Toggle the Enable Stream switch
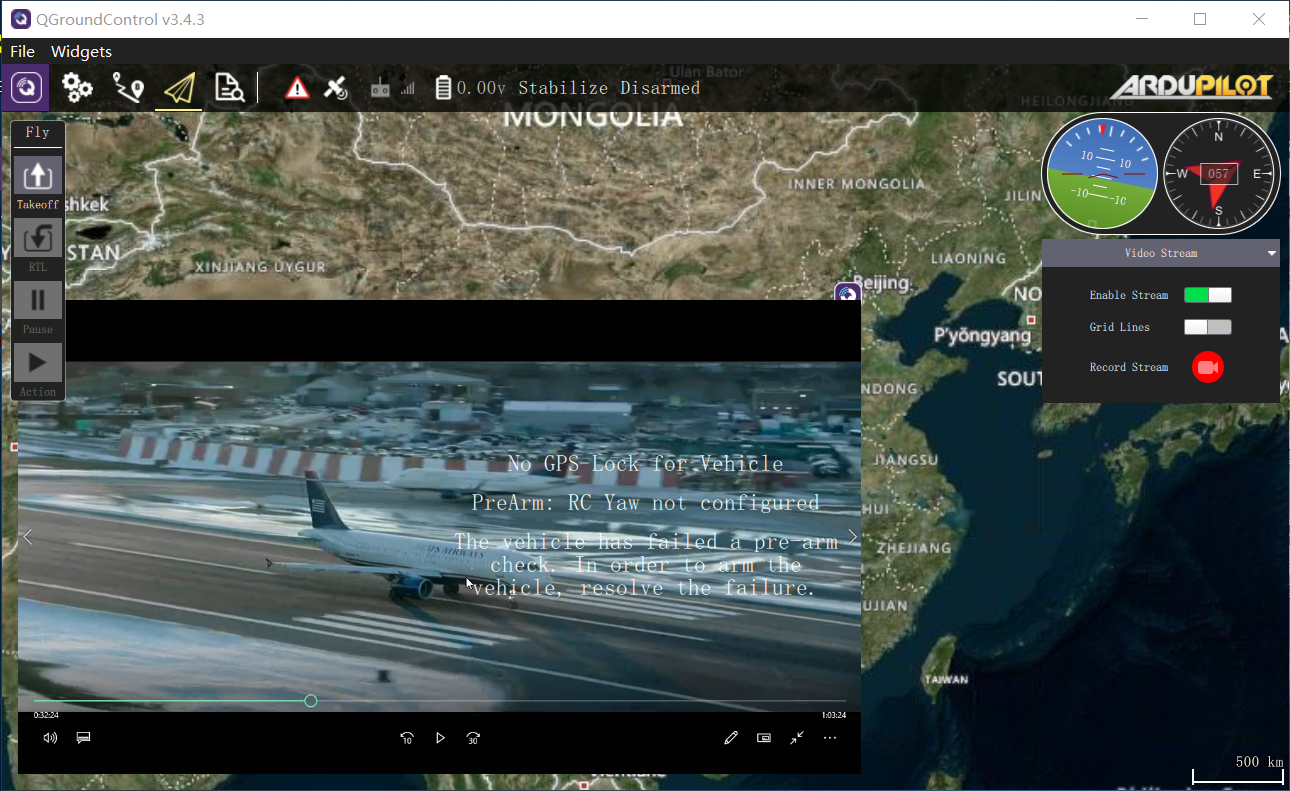Screen dimensions: 1290x791 [1208, 295]
